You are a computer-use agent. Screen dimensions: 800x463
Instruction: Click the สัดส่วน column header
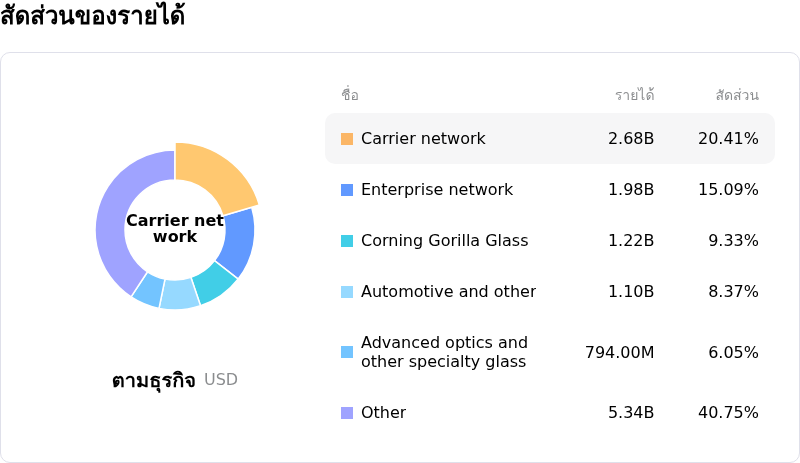[x=737, y=96]
